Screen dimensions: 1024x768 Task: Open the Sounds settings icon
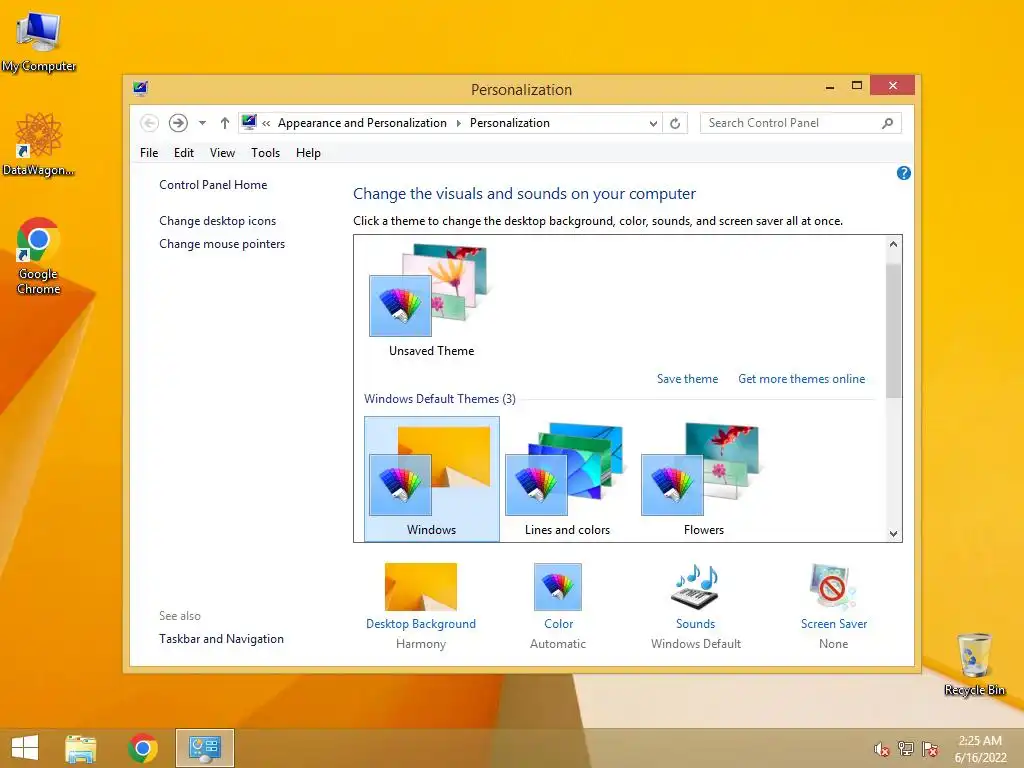(696, 586)
